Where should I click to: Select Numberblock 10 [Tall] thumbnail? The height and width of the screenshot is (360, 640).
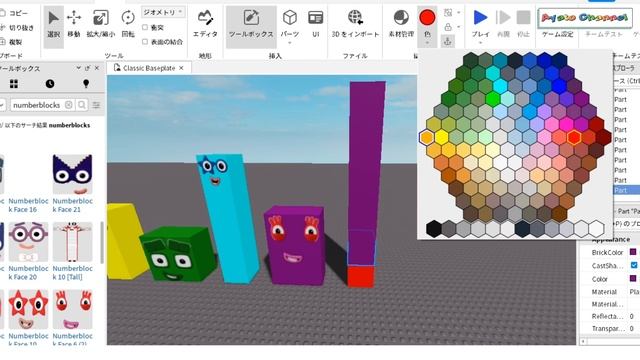coord(72,242)
